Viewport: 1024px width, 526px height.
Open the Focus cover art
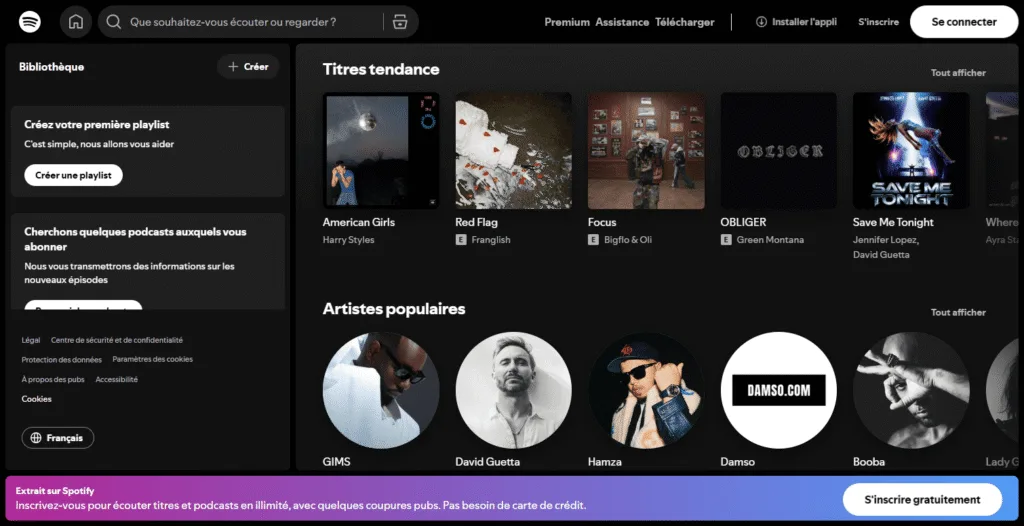click(646, 150)
